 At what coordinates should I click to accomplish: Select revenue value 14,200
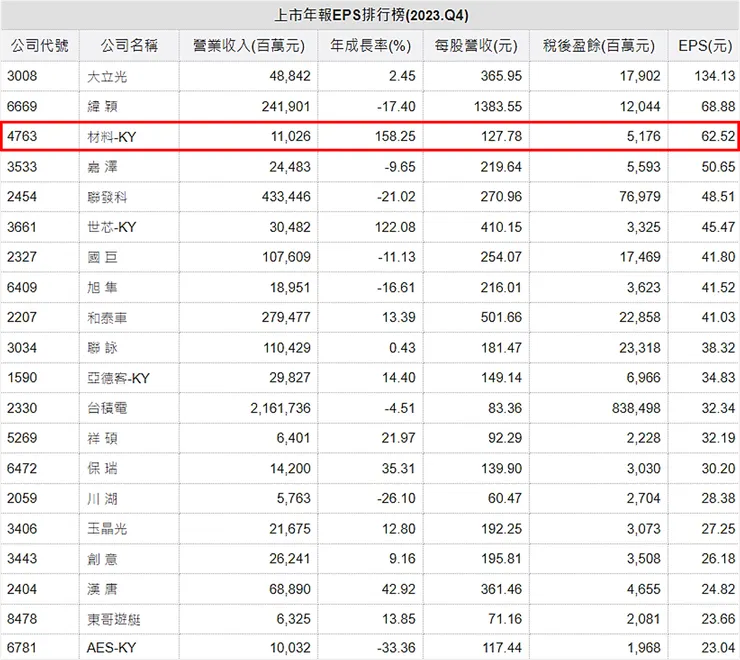290,468
